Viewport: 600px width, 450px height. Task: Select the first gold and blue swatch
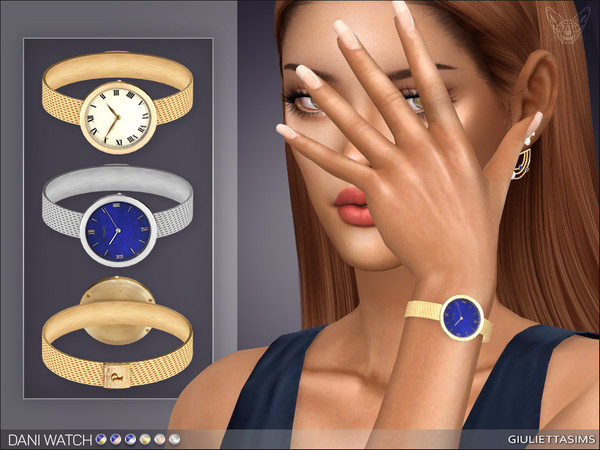point(101,439)
